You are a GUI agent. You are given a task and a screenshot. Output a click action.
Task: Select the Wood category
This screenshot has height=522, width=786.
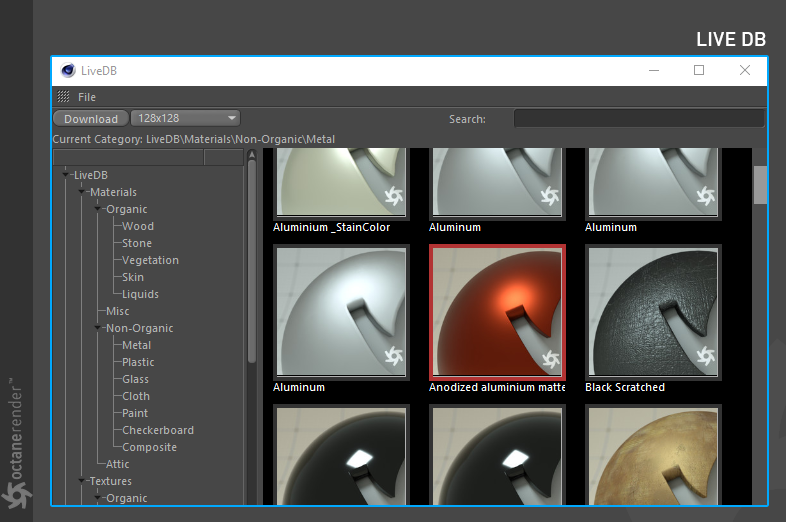(138, 226)
